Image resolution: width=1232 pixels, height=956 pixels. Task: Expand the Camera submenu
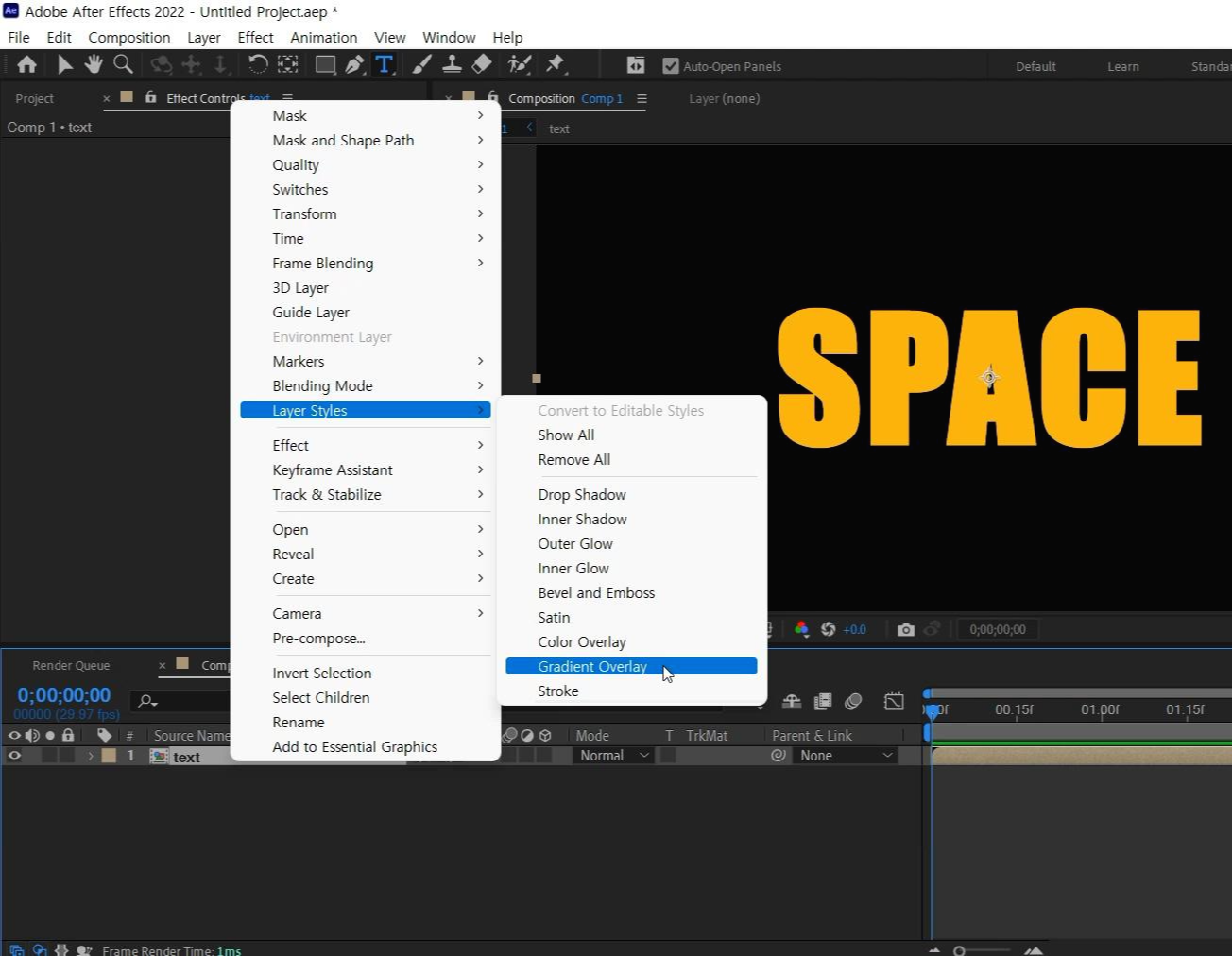pos(366,613)
